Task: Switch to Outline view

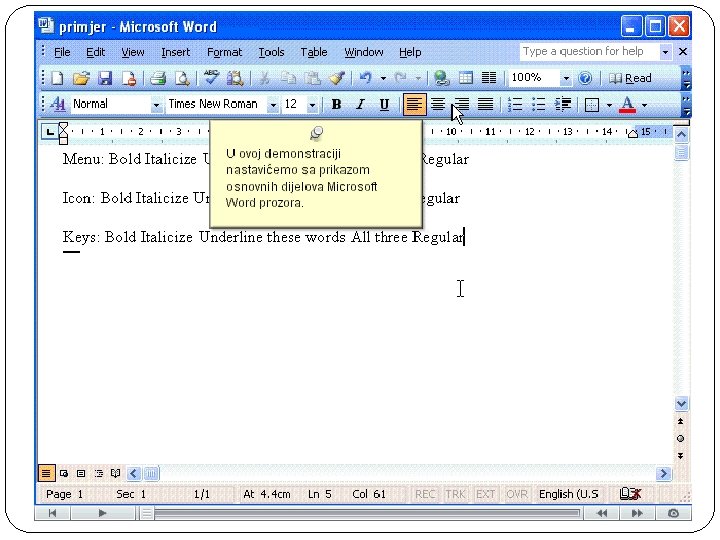Action: tap(98, 473)
